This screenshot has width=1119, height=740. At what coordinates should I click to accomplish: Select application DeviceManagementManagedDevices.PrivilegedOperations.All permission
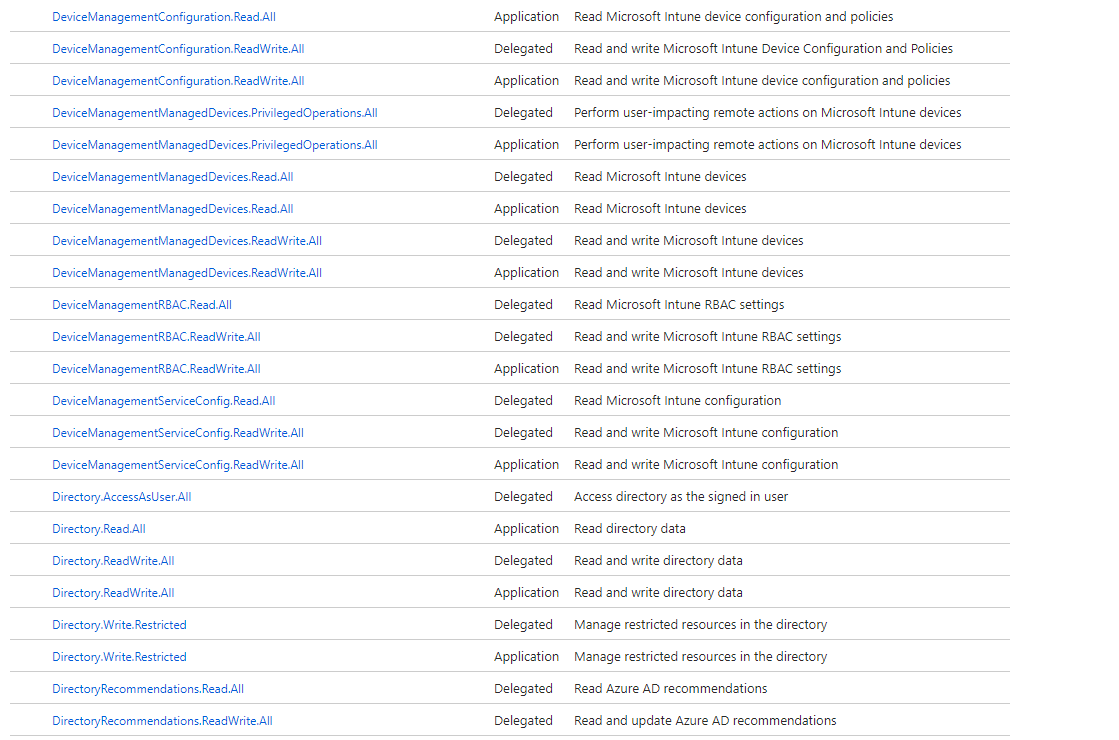point(215,144)
